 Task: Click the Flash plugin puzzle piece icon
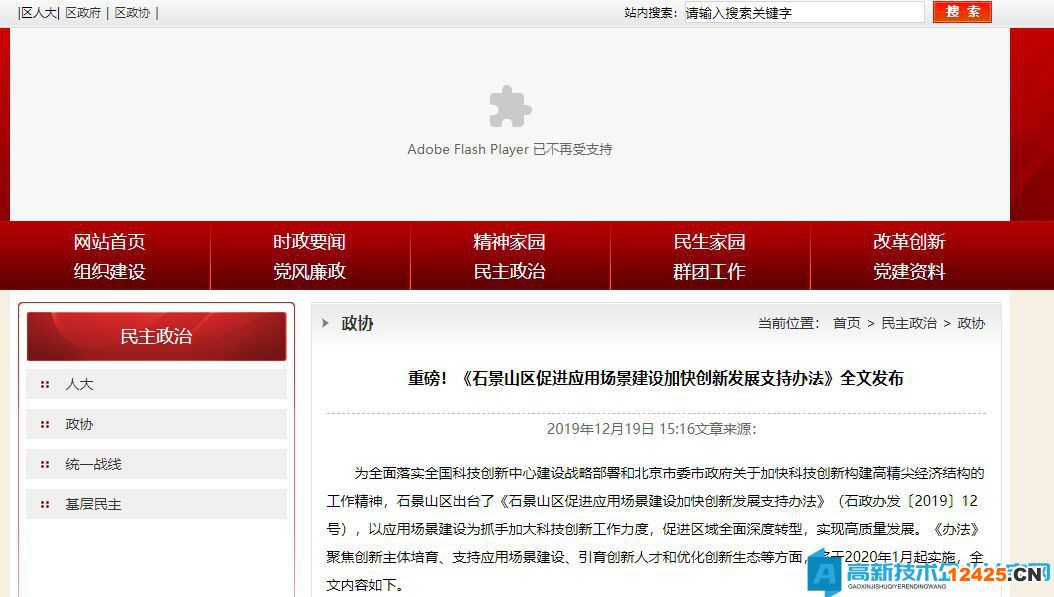pyautogui.click(x=510, y=107)
